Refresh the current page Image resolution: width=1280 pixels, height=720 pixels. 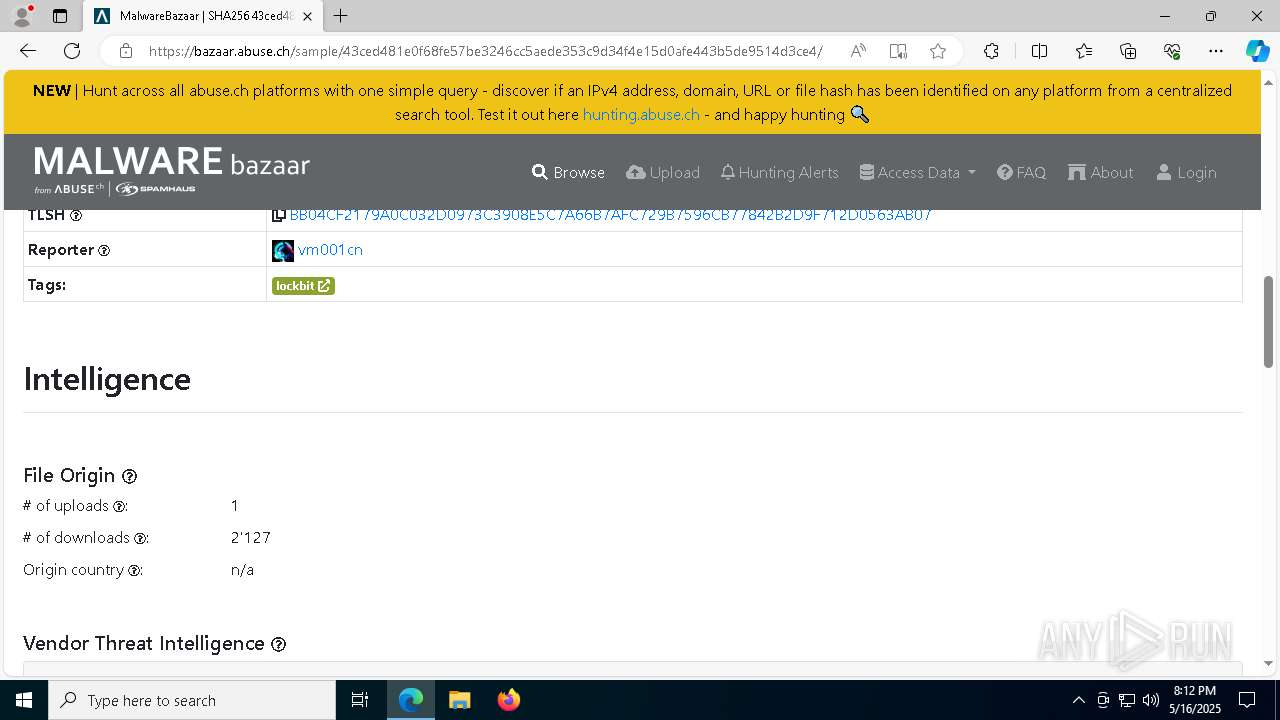click(x=72, y=51)
